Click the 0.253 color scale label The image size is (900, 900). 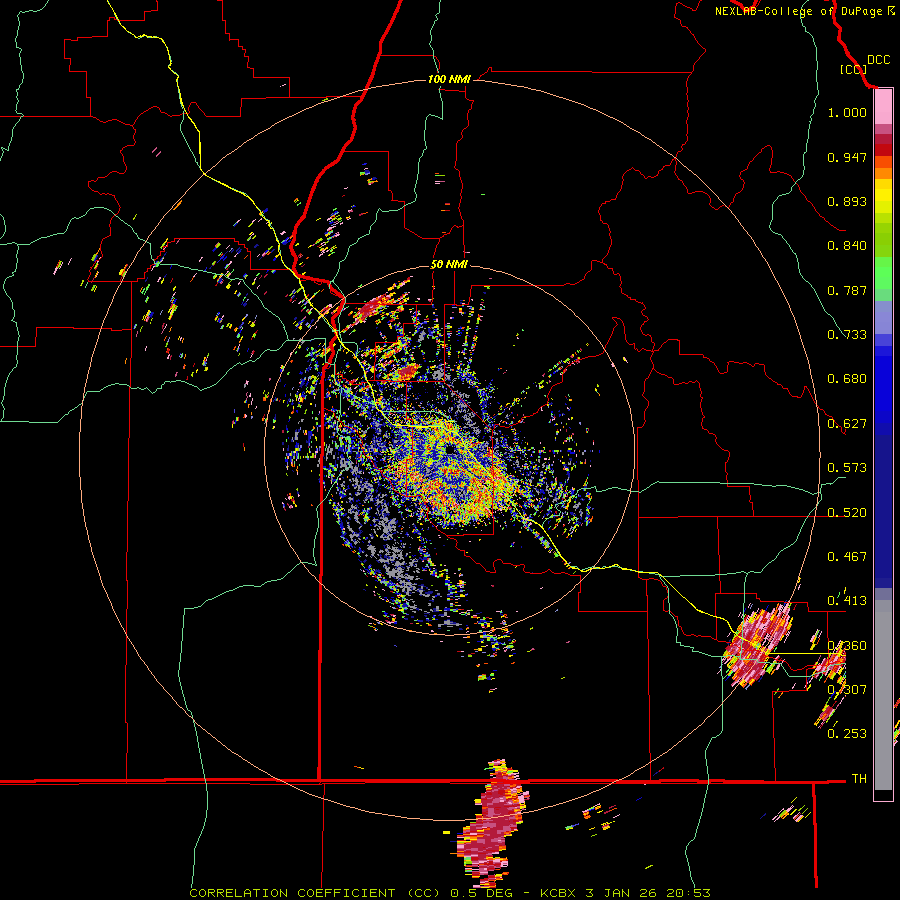click(x=847, y=734)
